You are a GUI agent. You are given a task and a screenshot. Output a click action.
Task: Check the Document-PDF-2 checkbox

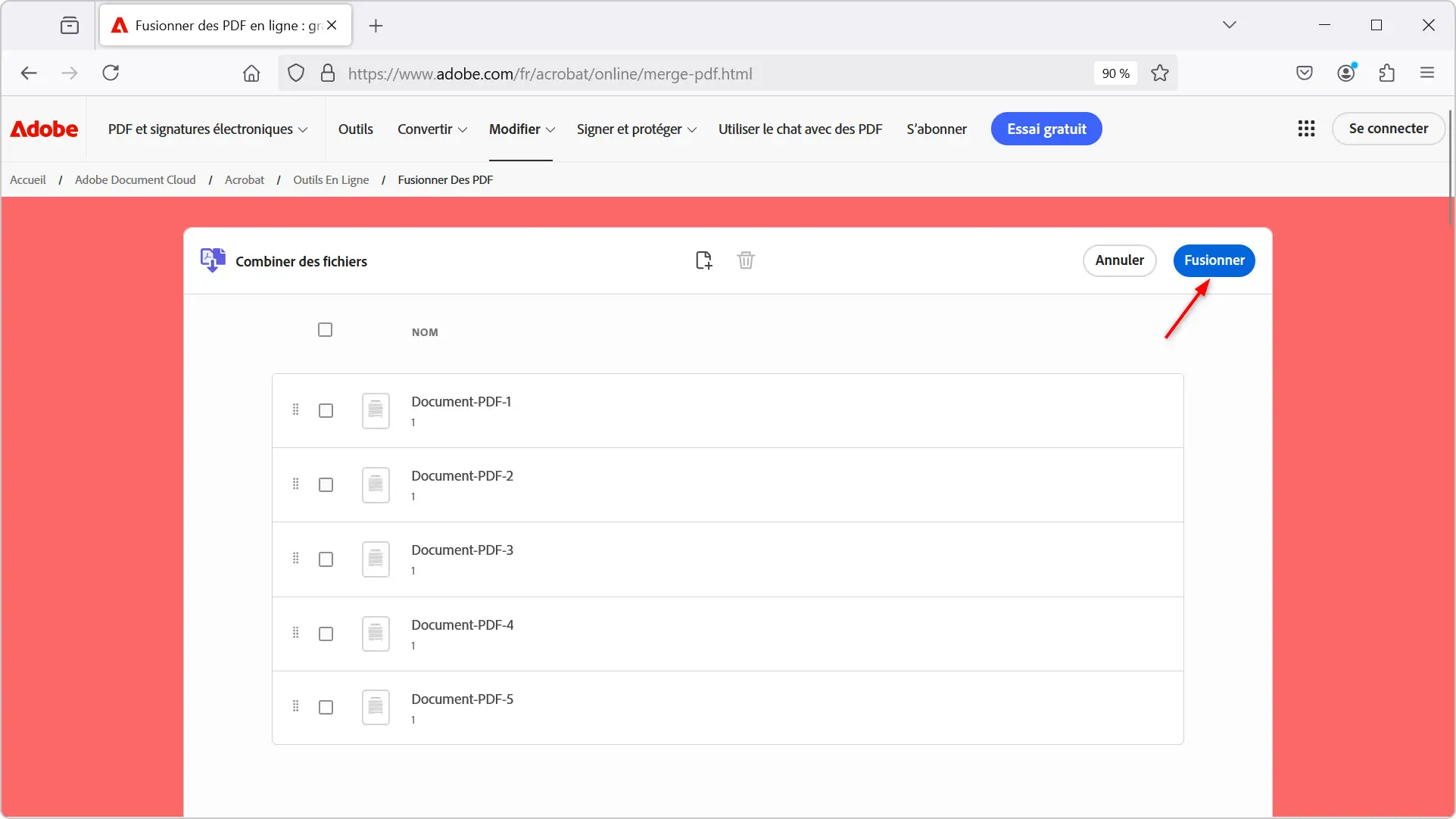326,485
